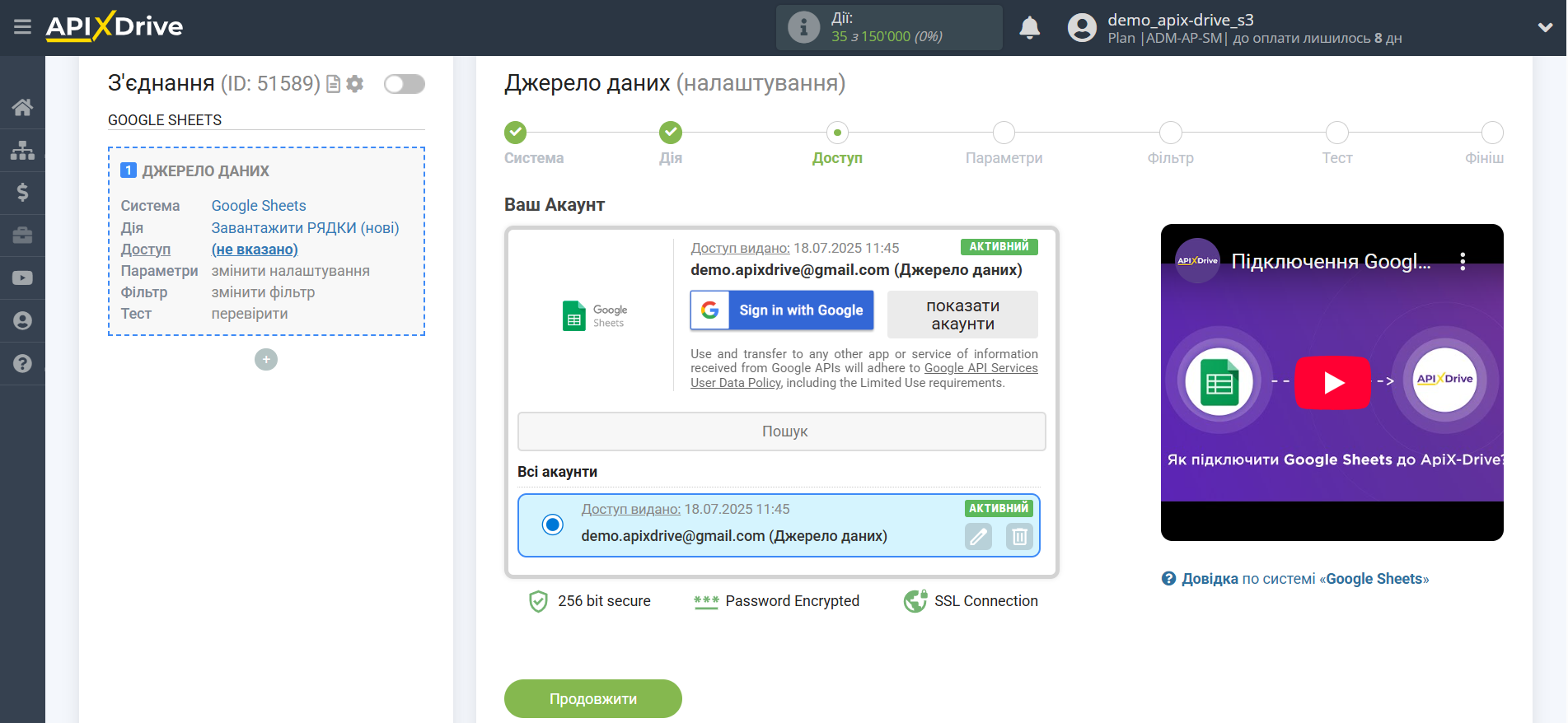Screen dimensions: 1568x723
Task: Open billing dollar icon in sidebar
Action: (x=22, y=193)
